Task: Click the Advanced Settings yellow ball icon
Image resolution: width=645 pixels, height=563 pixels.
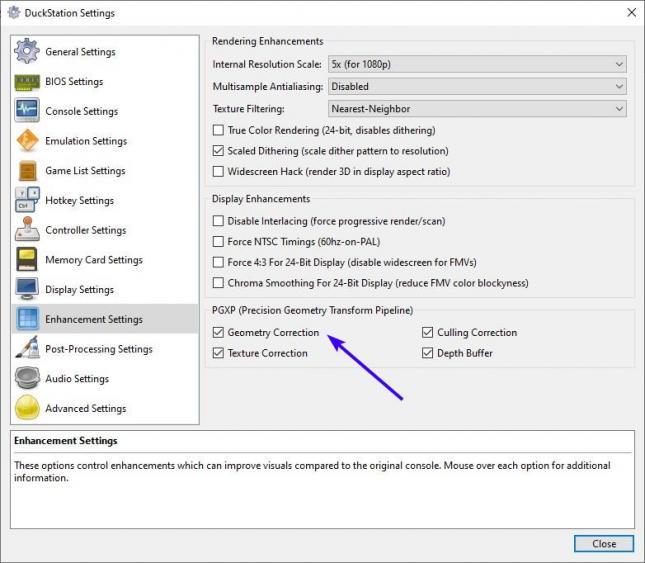Action: pos(27,408)
